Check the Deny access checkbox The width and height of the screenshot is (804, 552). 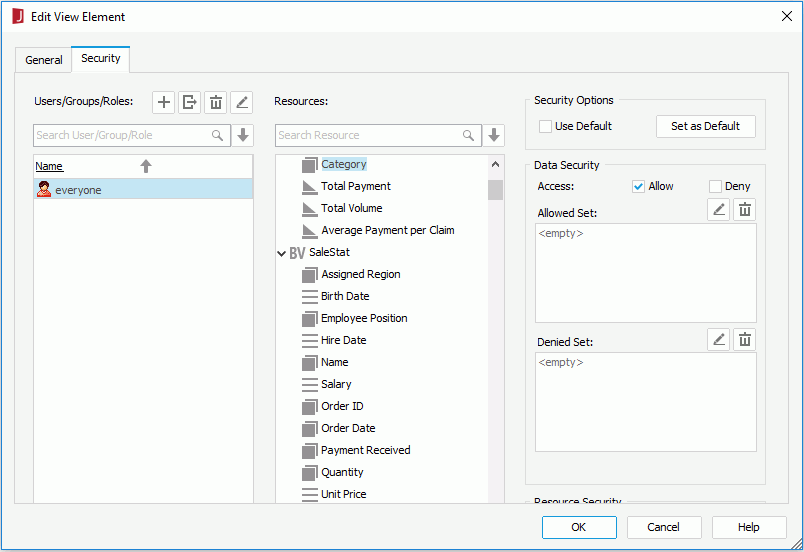point(715,187)
